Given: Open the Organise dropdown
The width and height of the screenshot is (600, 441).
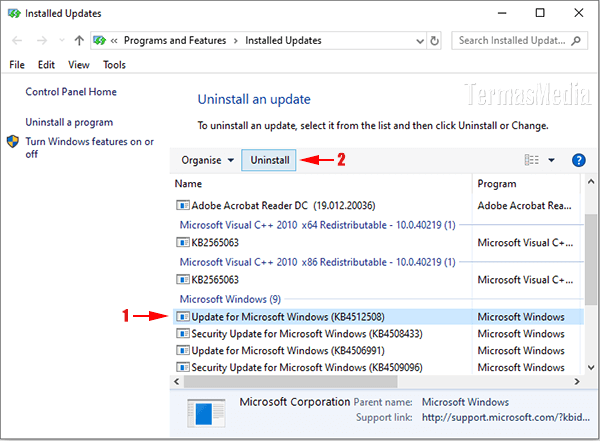Looking at the screenshot, I should pyautogui.click(x=207, y=160).
